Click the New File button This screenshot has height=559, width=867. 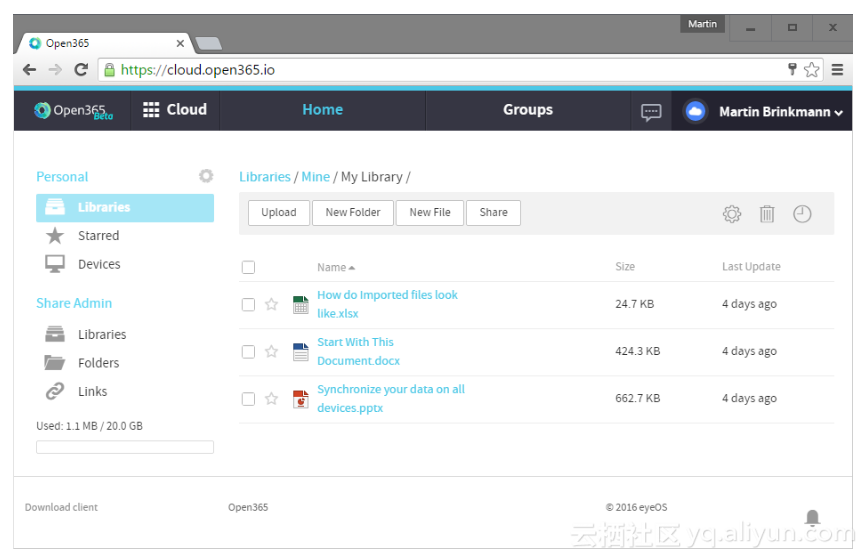(430, 212)
